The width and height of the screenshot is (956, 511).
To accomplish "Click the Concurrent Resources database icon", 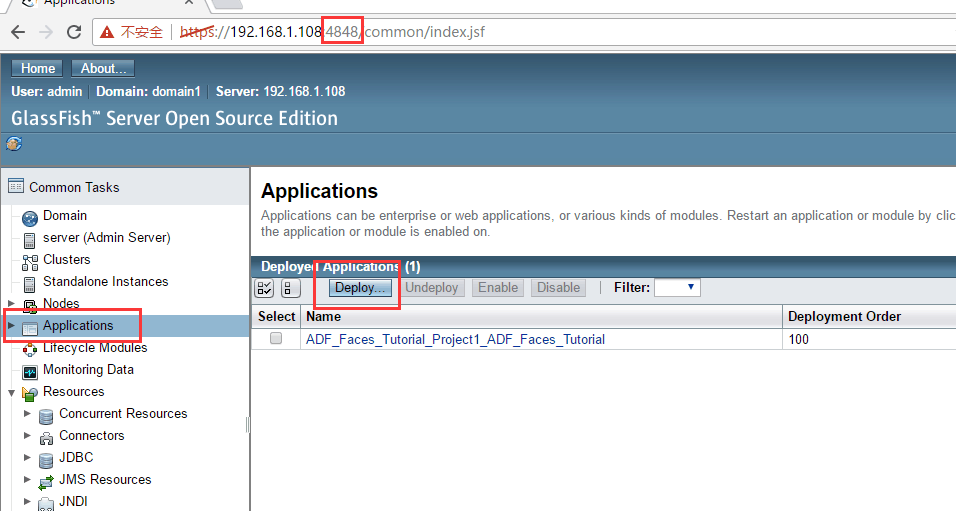I will coord(46,416).
